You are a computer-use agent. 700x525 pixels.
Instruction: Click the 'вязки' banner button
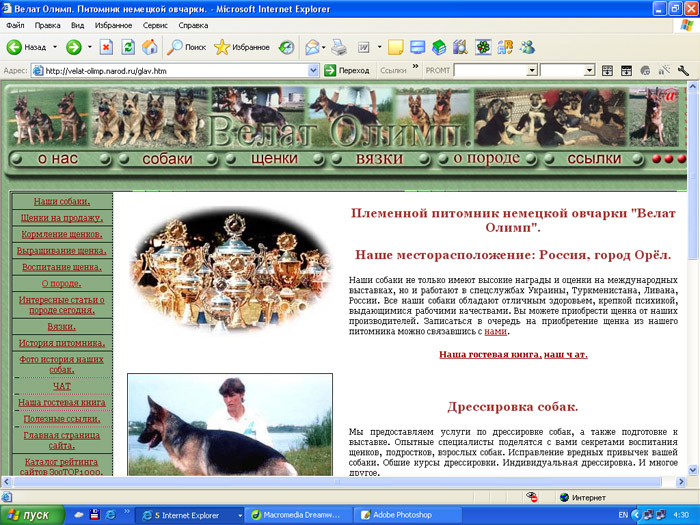coord(379,158)
